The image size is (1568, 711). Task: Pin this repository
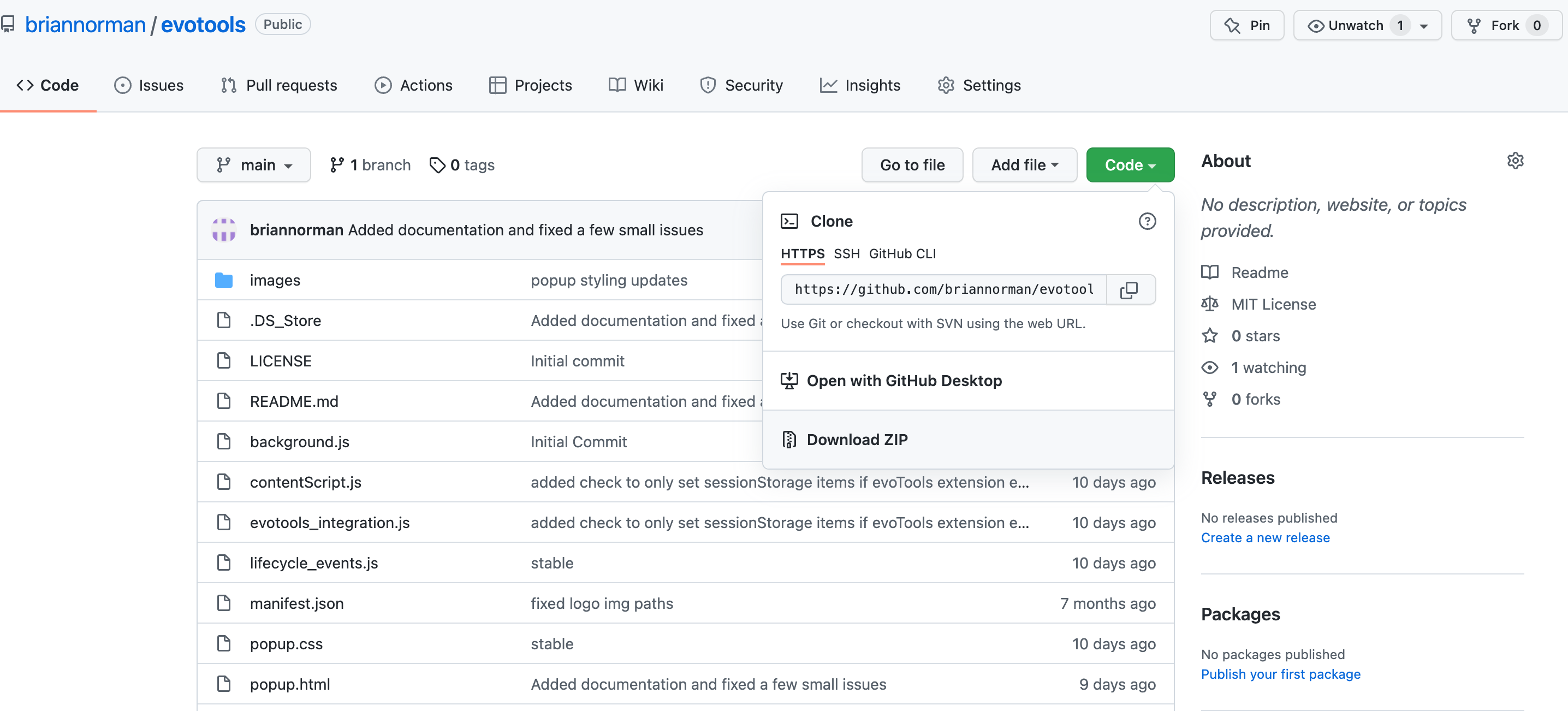(x=1246, y=26)
